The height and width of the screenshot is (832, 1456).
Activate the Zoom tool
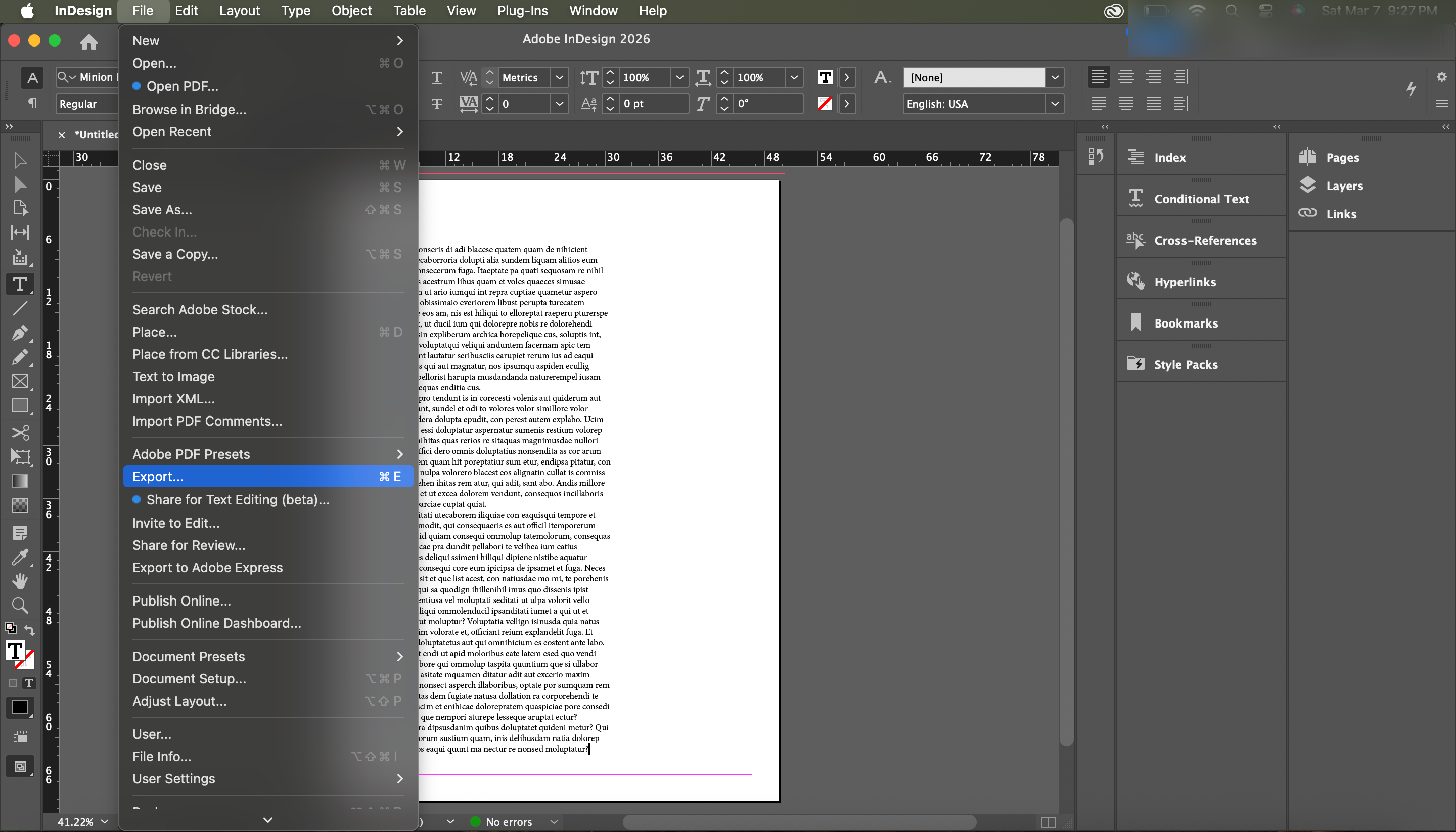coord(19,605)
